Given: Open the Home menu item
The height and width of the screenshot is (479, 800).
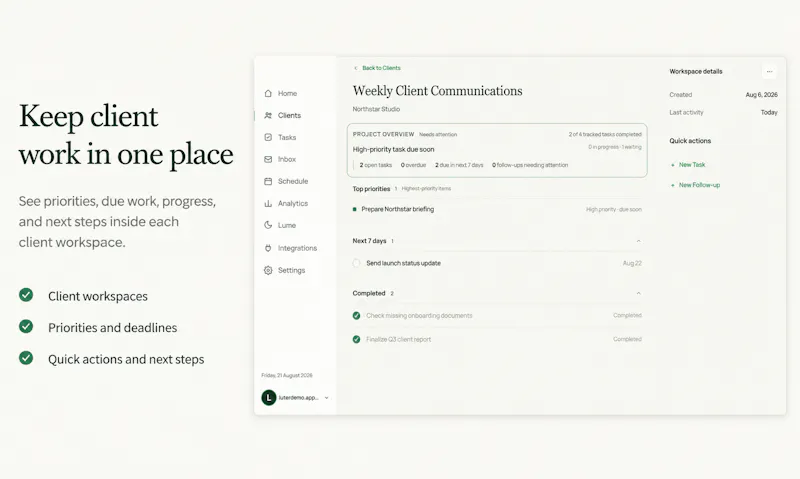Looking at the screenshot, I should 287,93.
